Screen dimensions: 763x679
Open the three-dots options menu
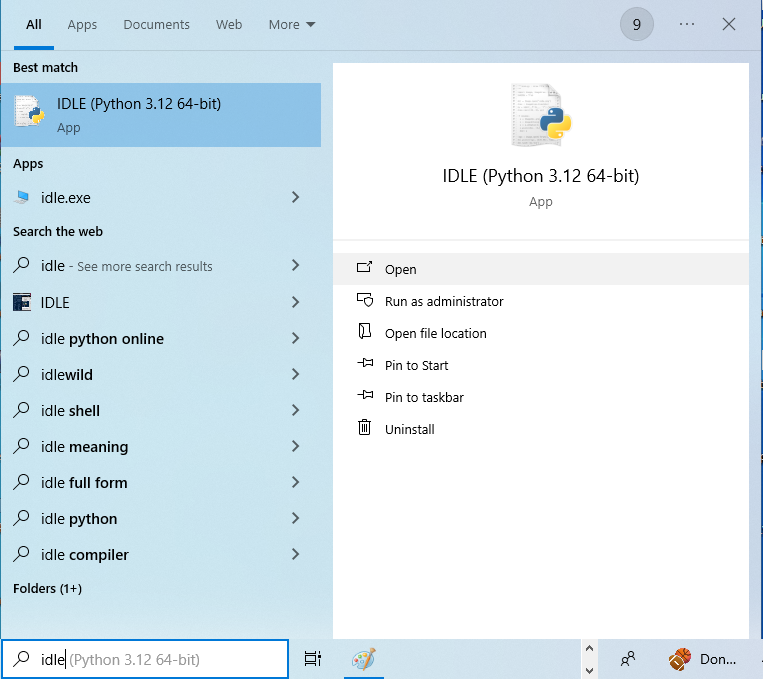[687, 24]
